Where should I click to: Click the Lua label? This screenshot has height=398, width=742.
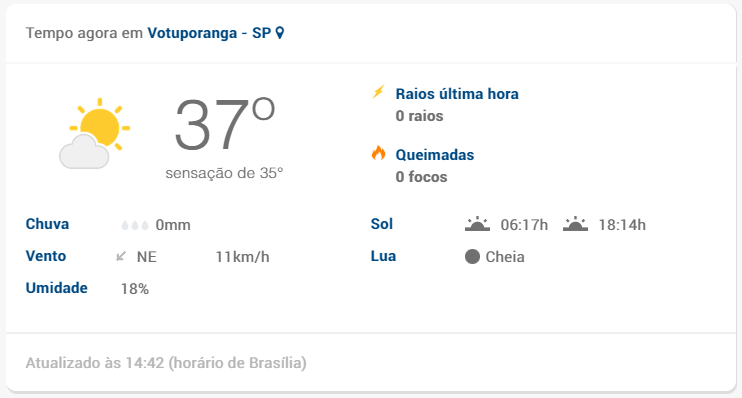pyautogui.click(x=383, y=256)
